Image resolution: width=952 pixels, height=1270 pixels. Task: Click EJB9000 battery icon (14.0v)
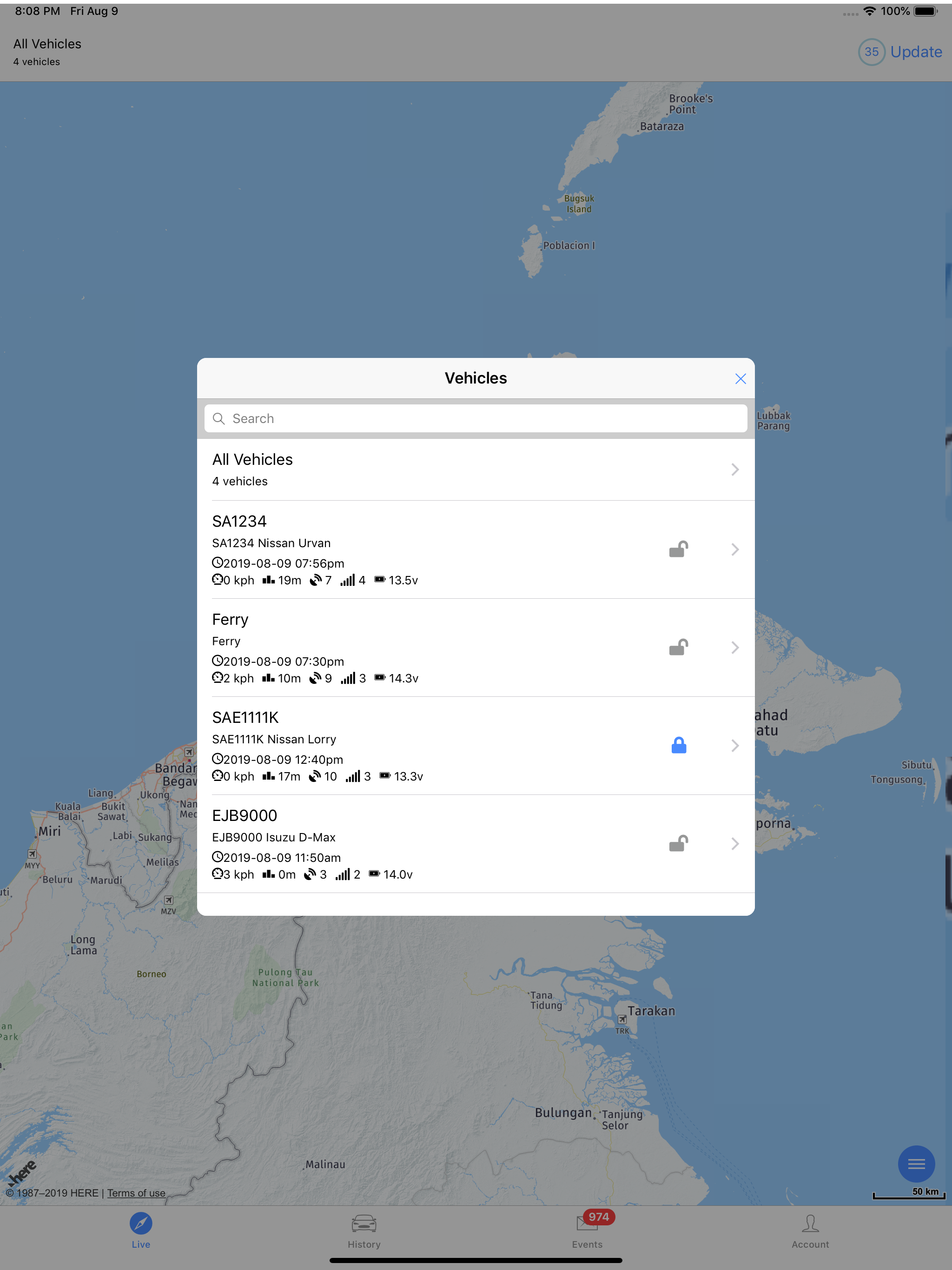coord(374,874)
